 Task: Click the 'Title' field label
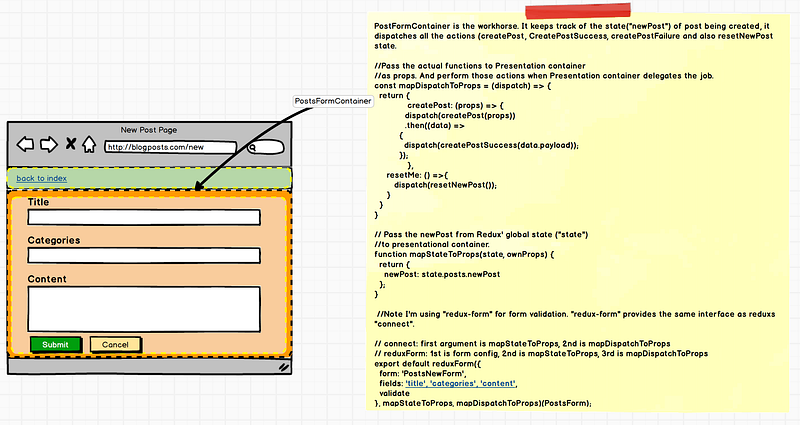38,202
